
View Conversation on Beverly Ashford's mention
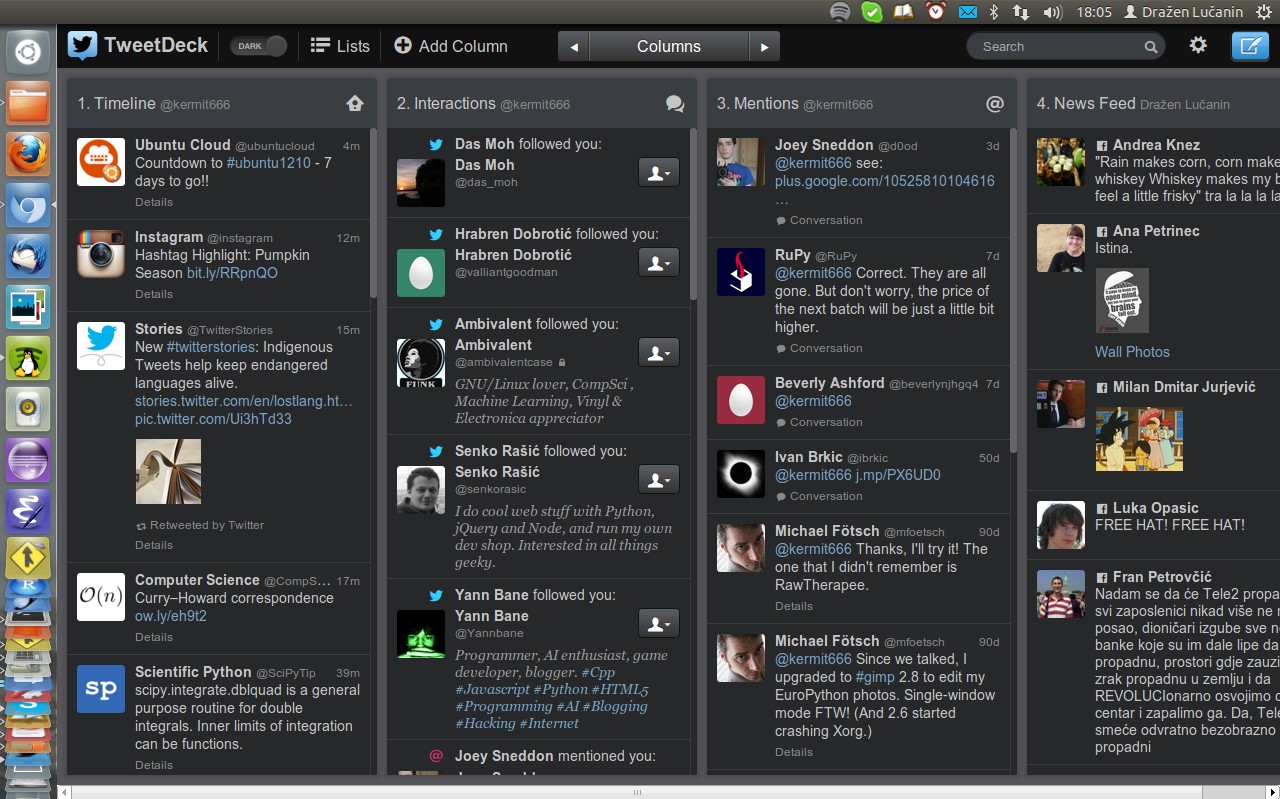click(819, 422)
